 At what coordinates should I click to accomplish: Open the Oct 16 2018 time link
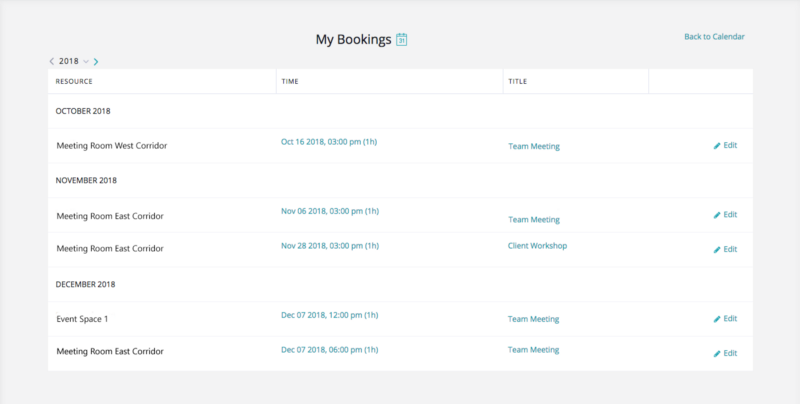(x=329, y=142)
